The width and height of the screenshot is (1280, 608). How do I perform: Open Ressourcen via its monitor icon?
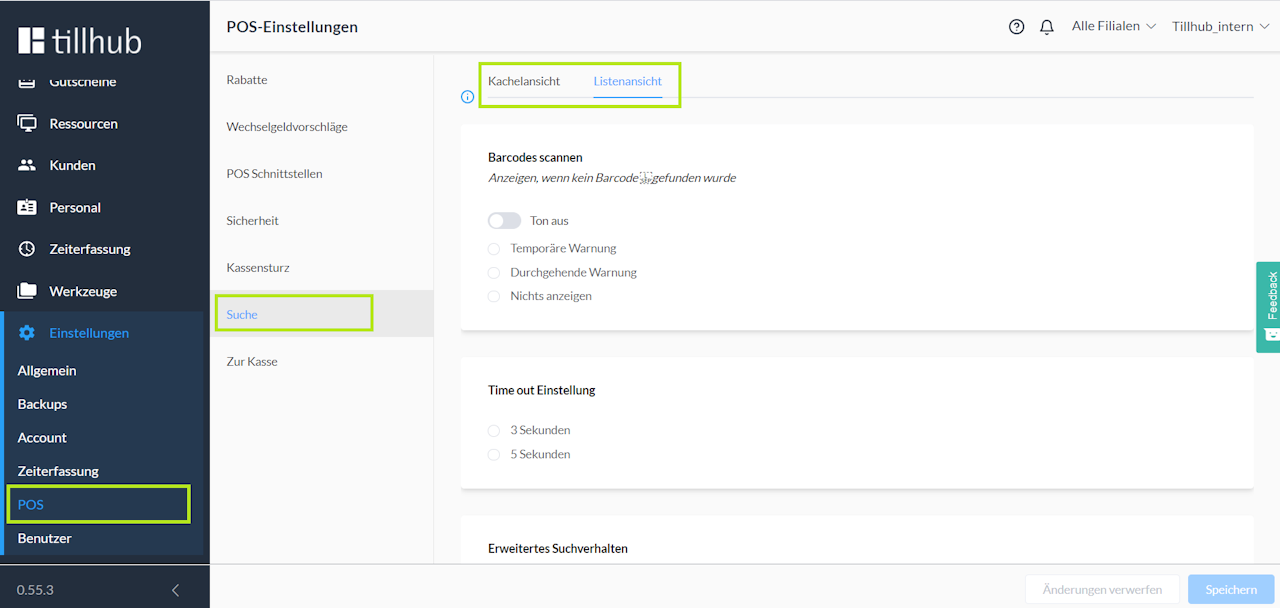click(28, 124)
